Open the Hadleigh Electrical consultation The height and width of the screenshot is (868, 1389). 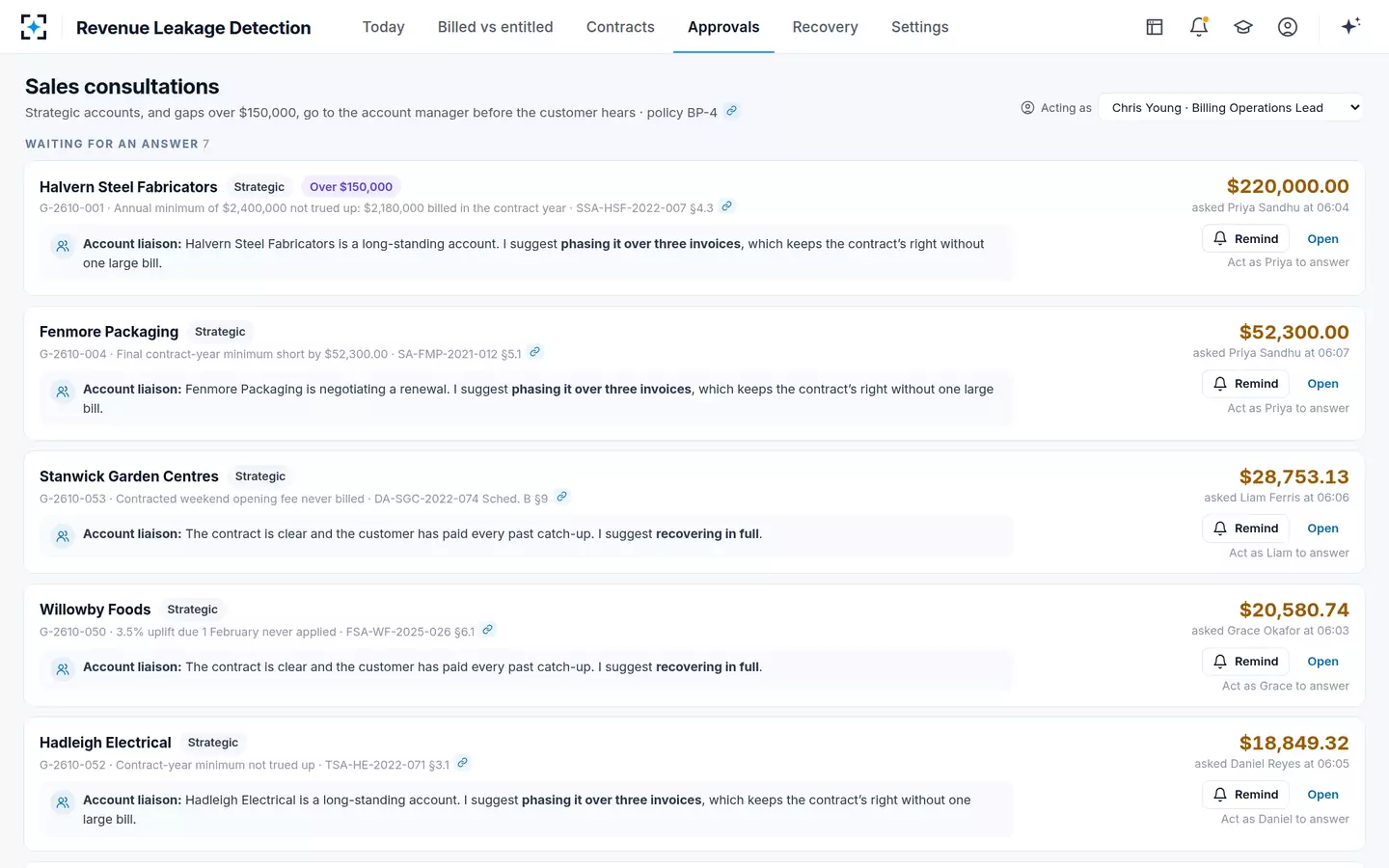coord(1322,795)
